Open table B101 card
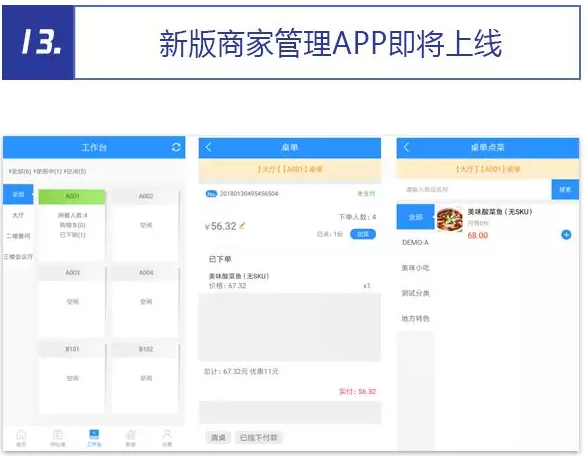The height and width of the screenshot is (456, 587). pyautogui.click(x=72, y=378)
